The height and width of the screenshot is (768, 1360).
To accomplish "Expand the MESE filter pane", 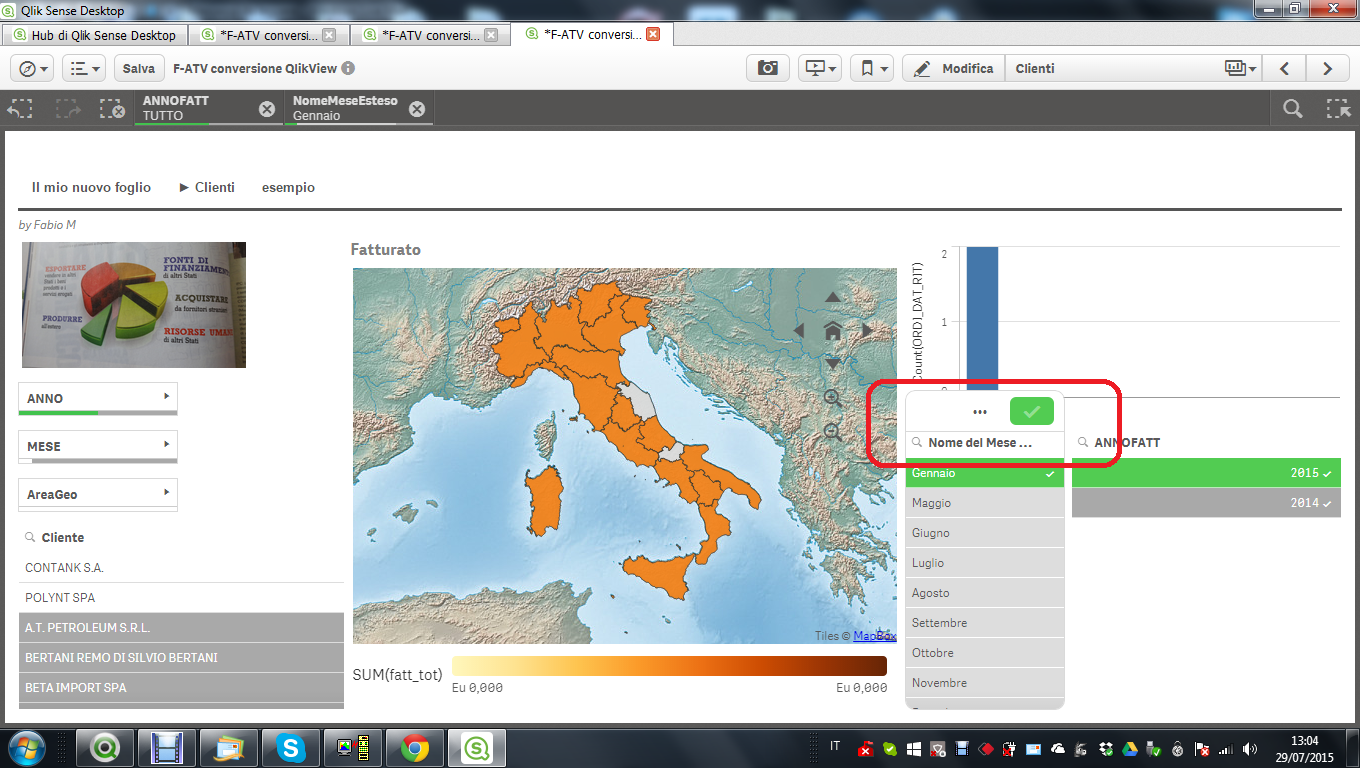I will click(x=98, y=446).
